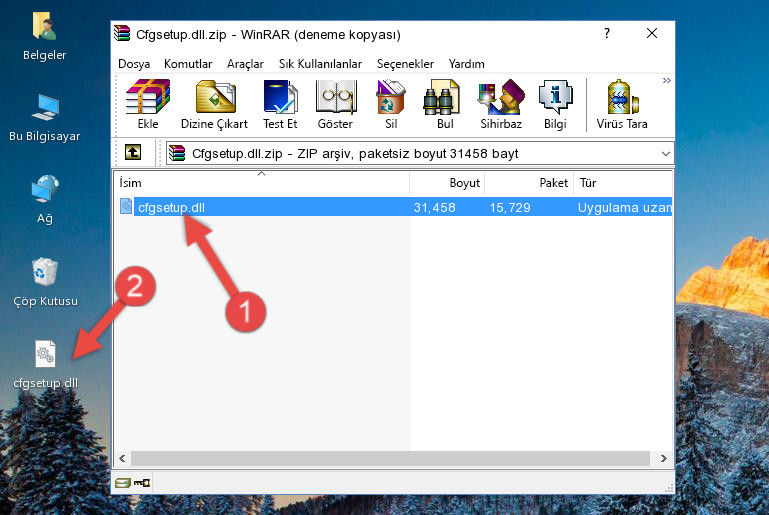The image size is (769, 515).
Task: Open the Dosya menu
Action: coord(134,64)
